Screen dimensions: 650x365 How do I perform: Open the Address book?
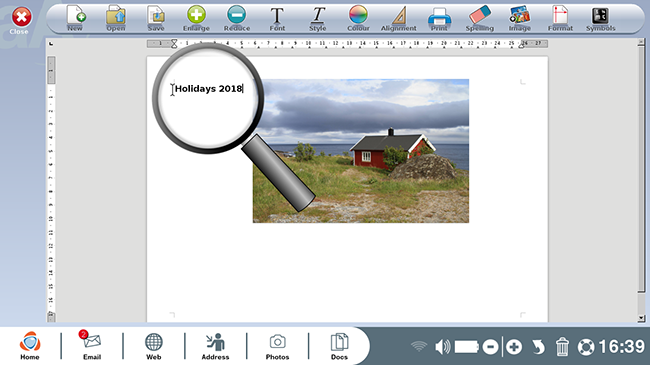215,346
